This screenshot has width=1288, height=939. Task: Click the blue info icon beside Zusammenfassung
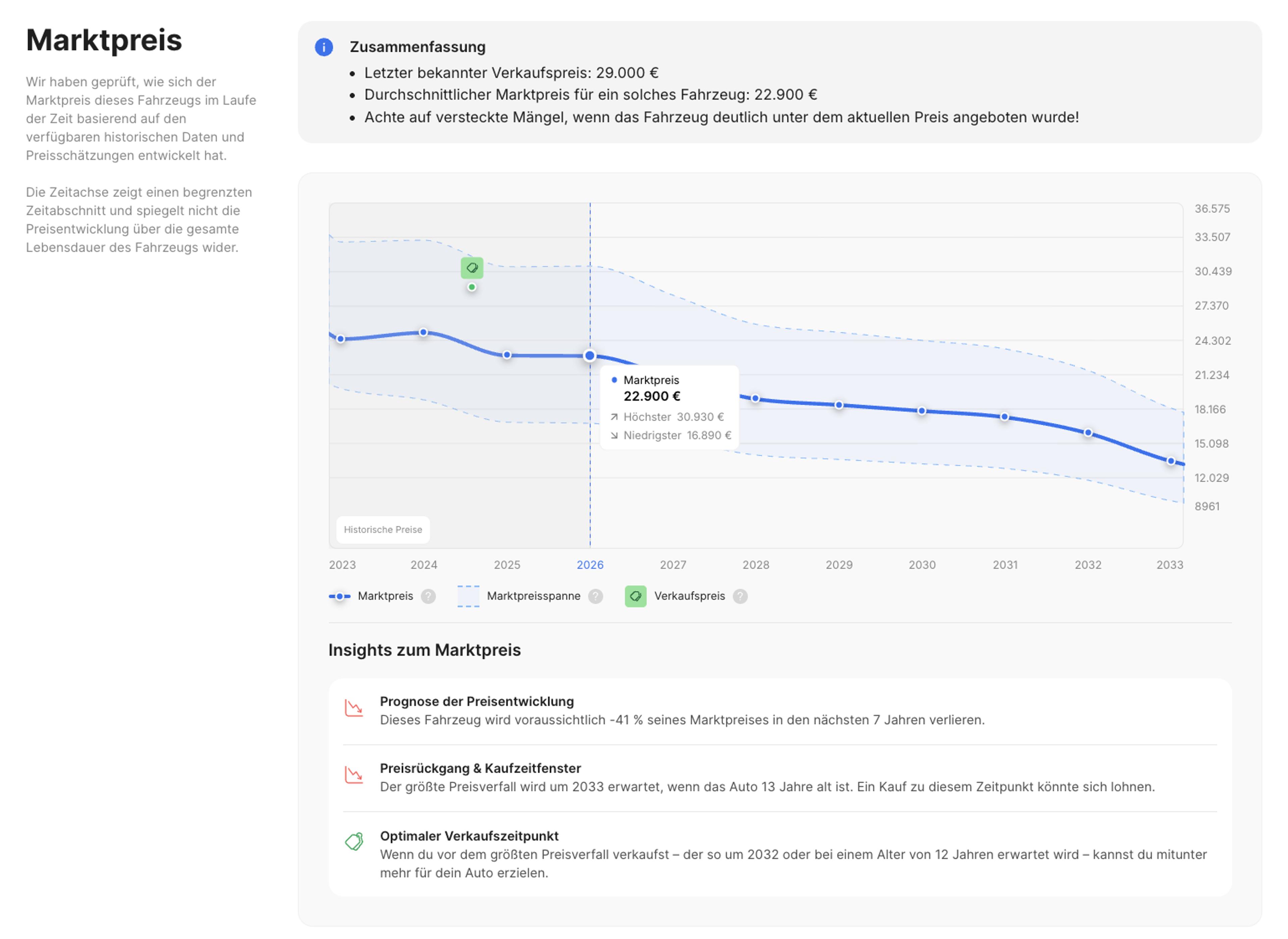coord(324,47)
